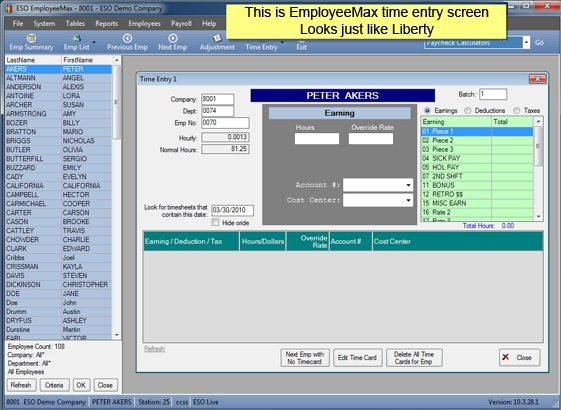561x410 pixels.
Task: Click the earnings list scroll up arrow
Action: [x=538, y=122]
